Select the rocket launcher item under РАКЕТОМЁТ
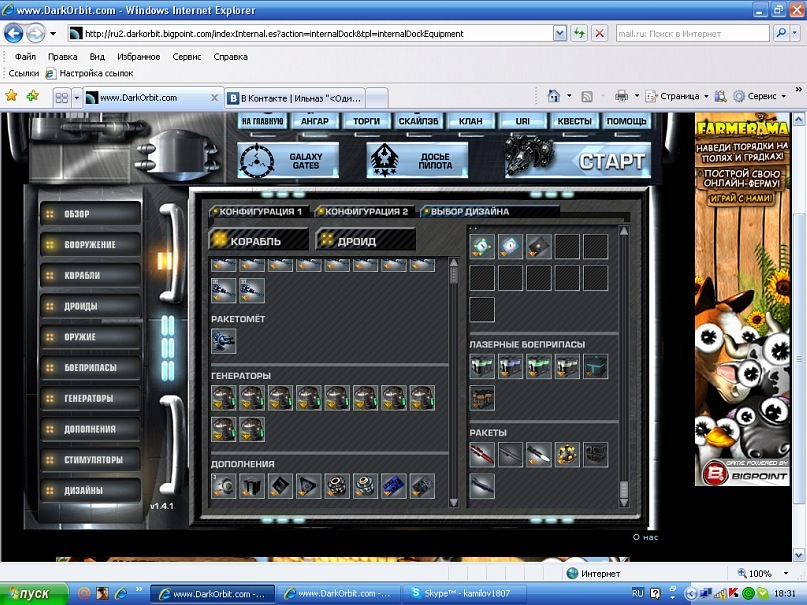 [224, 341]
